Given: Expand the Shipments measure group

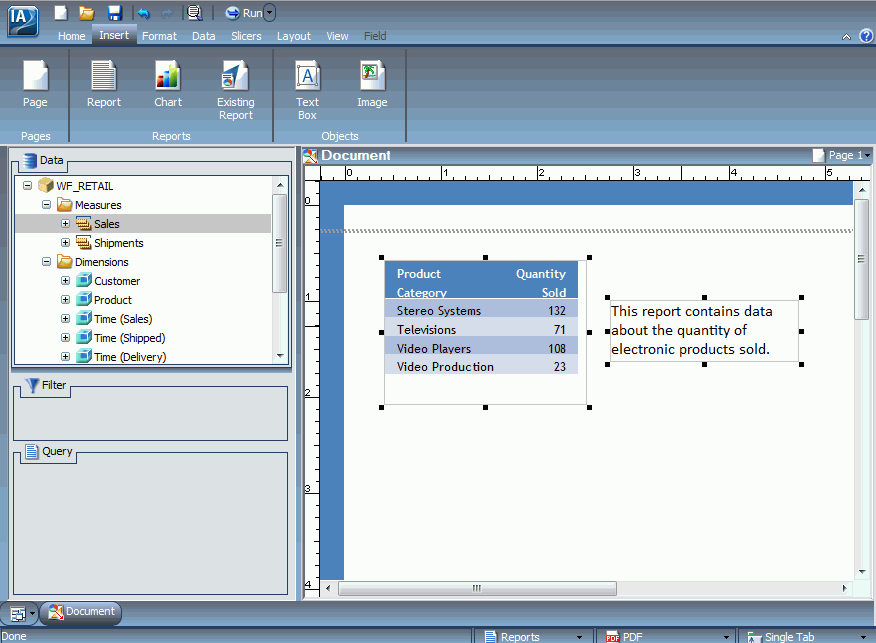Looking at the screenshot, I should point(65,242).
